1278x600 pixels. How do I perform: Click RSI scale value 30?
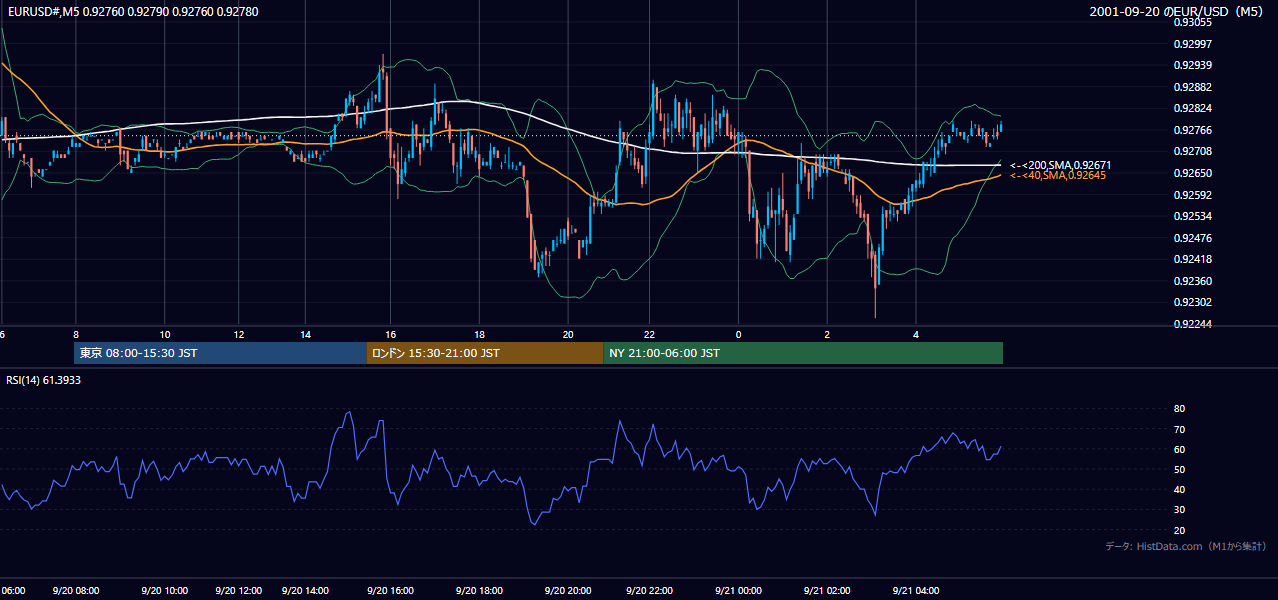(1179, 510)
